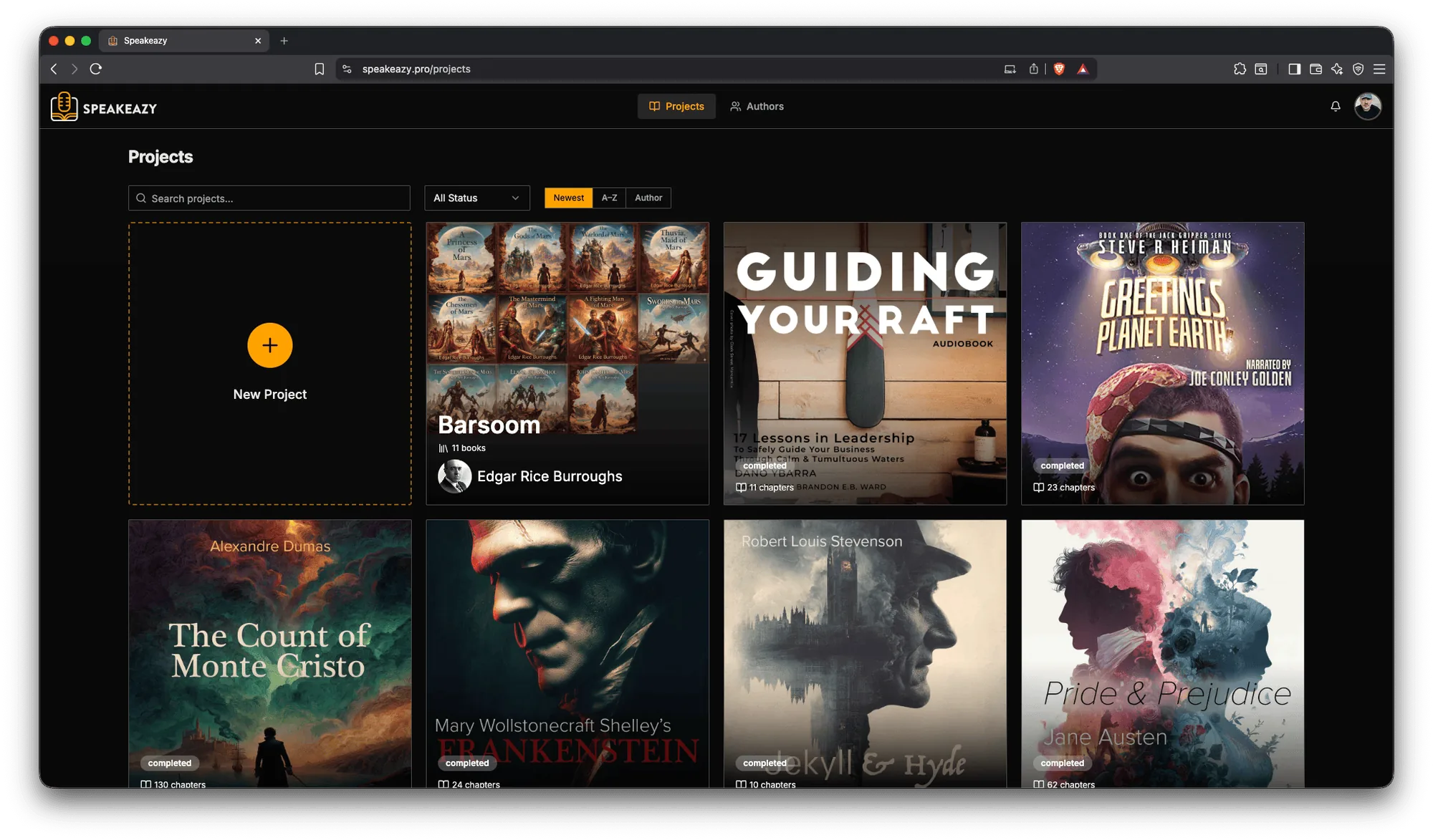Click the address bar URL

(x=416, y=69)
